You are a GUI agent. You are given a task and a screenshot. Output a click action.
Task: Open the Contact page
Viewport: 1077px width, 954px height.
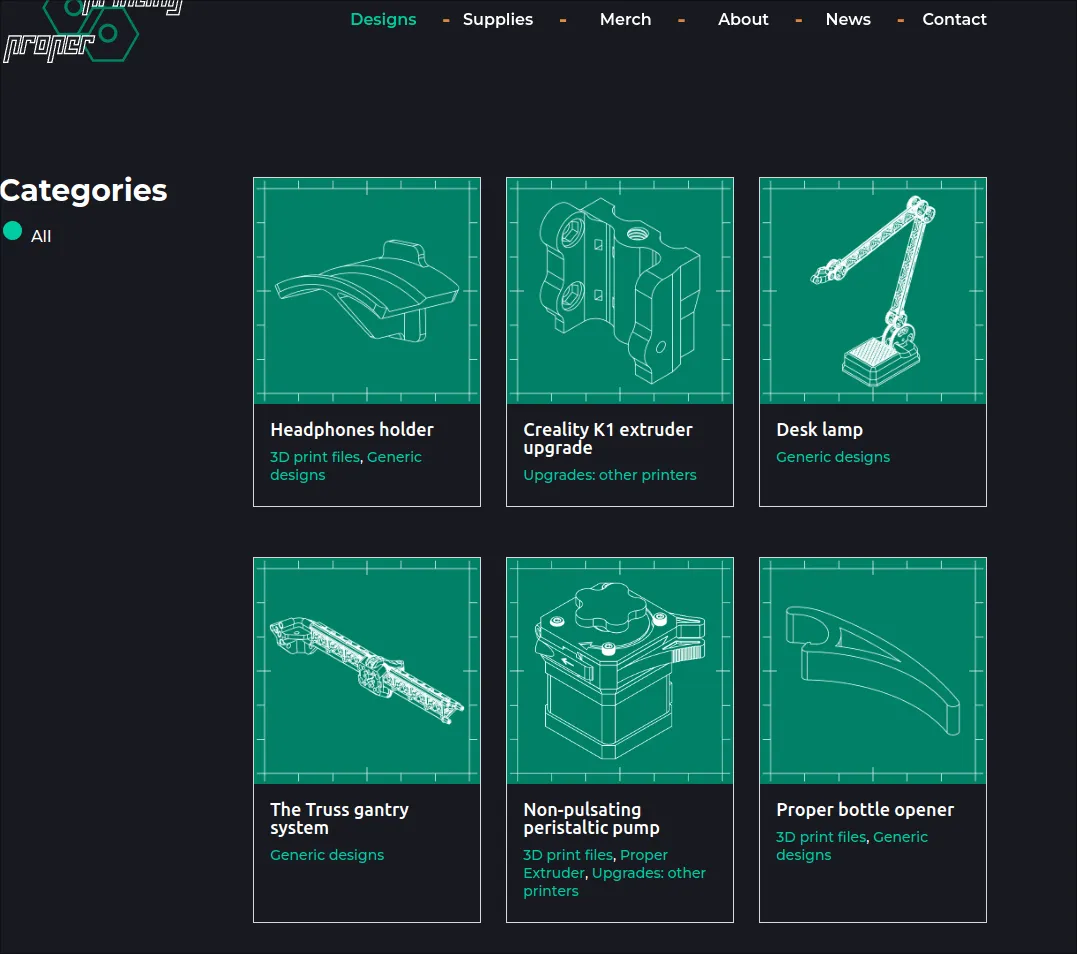click(954, 19)
